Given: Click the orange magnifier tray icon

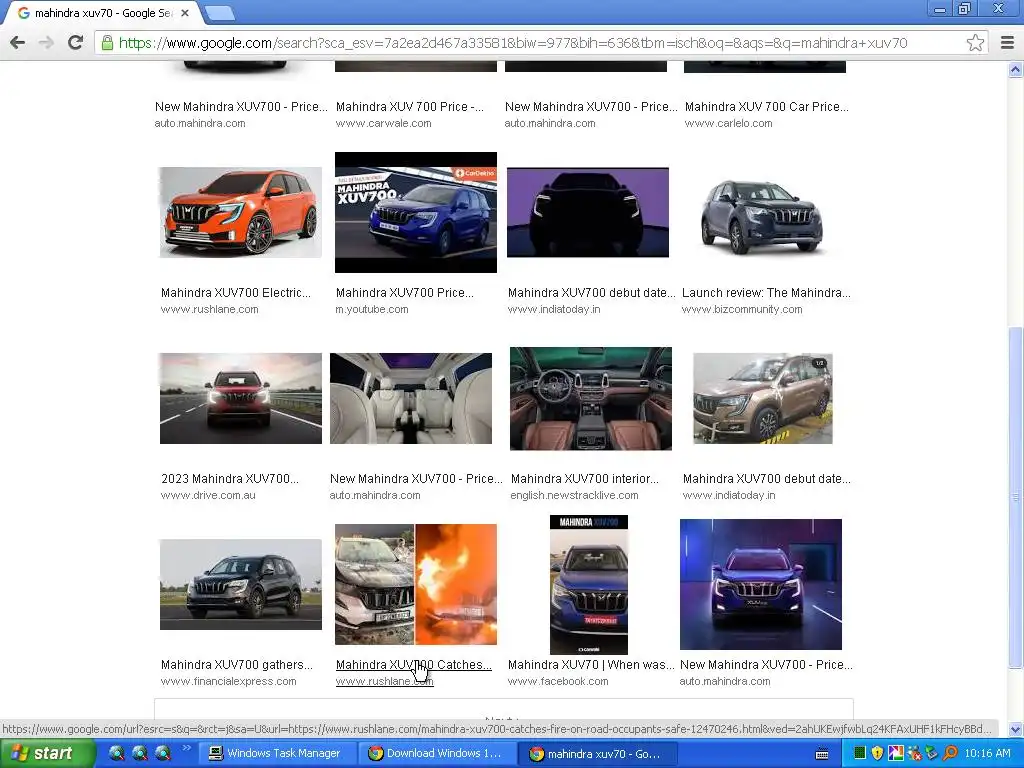Looking at the screenshot, I should [950, 753].
